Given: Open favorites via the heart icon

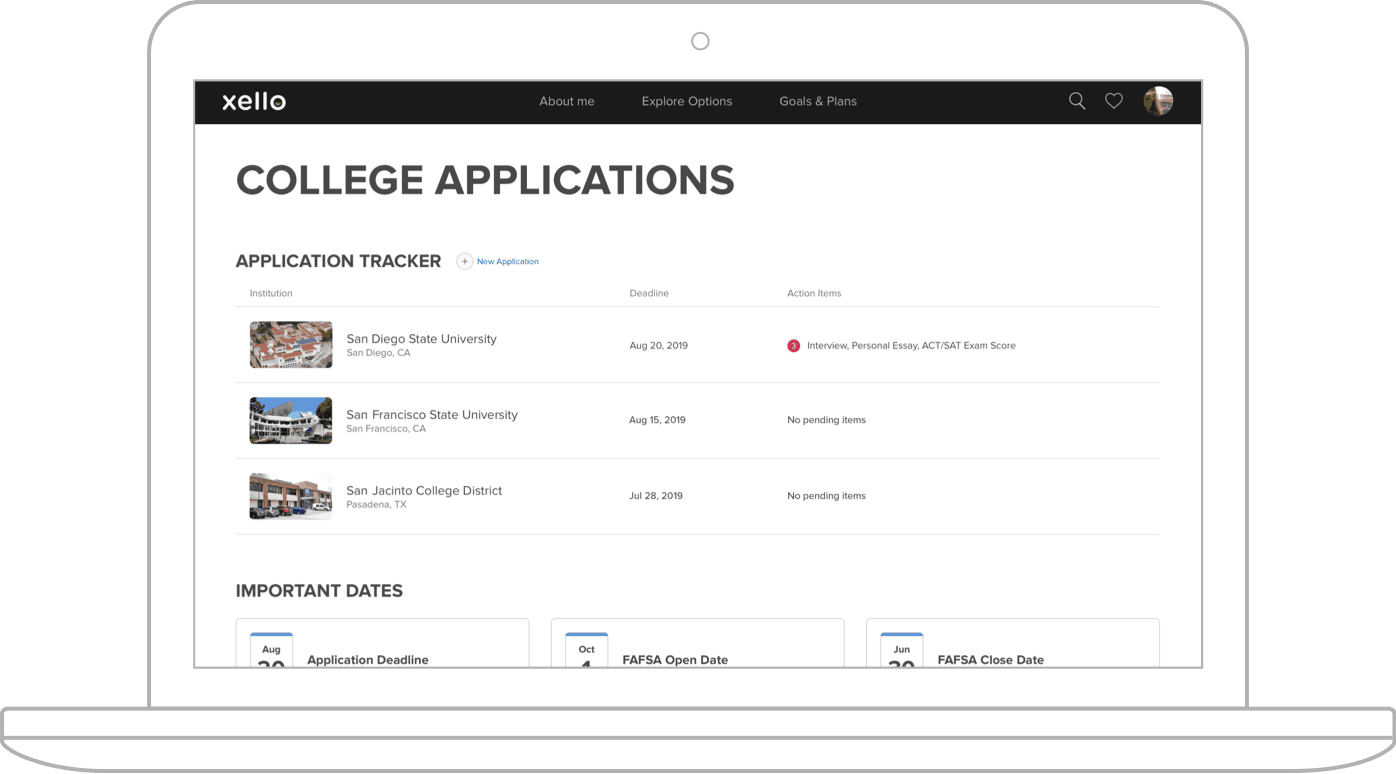Looking at the screenshot, I should 1114,101.
